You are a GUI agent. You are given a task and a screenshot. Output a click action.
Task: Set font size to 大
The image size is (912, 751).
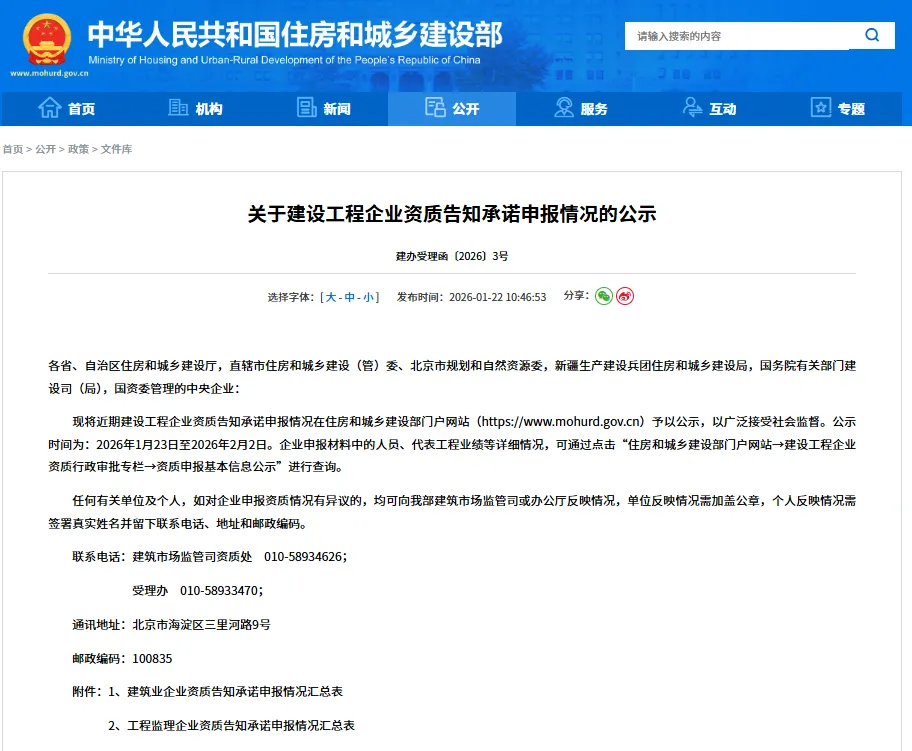pos(330,297)
